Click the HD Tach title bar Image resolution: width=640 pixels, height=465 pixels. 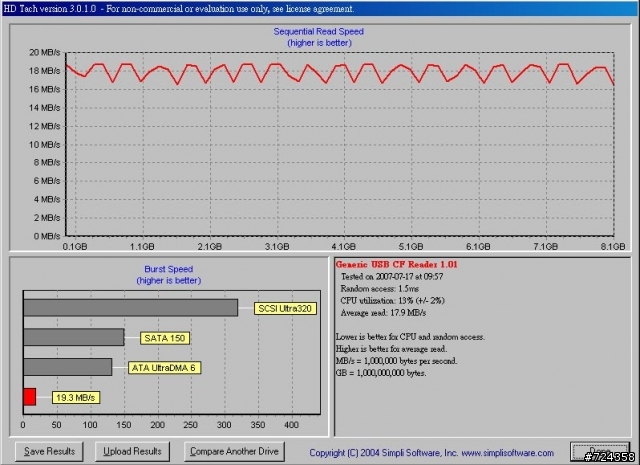pyautogui.click(x=320, y=9)
